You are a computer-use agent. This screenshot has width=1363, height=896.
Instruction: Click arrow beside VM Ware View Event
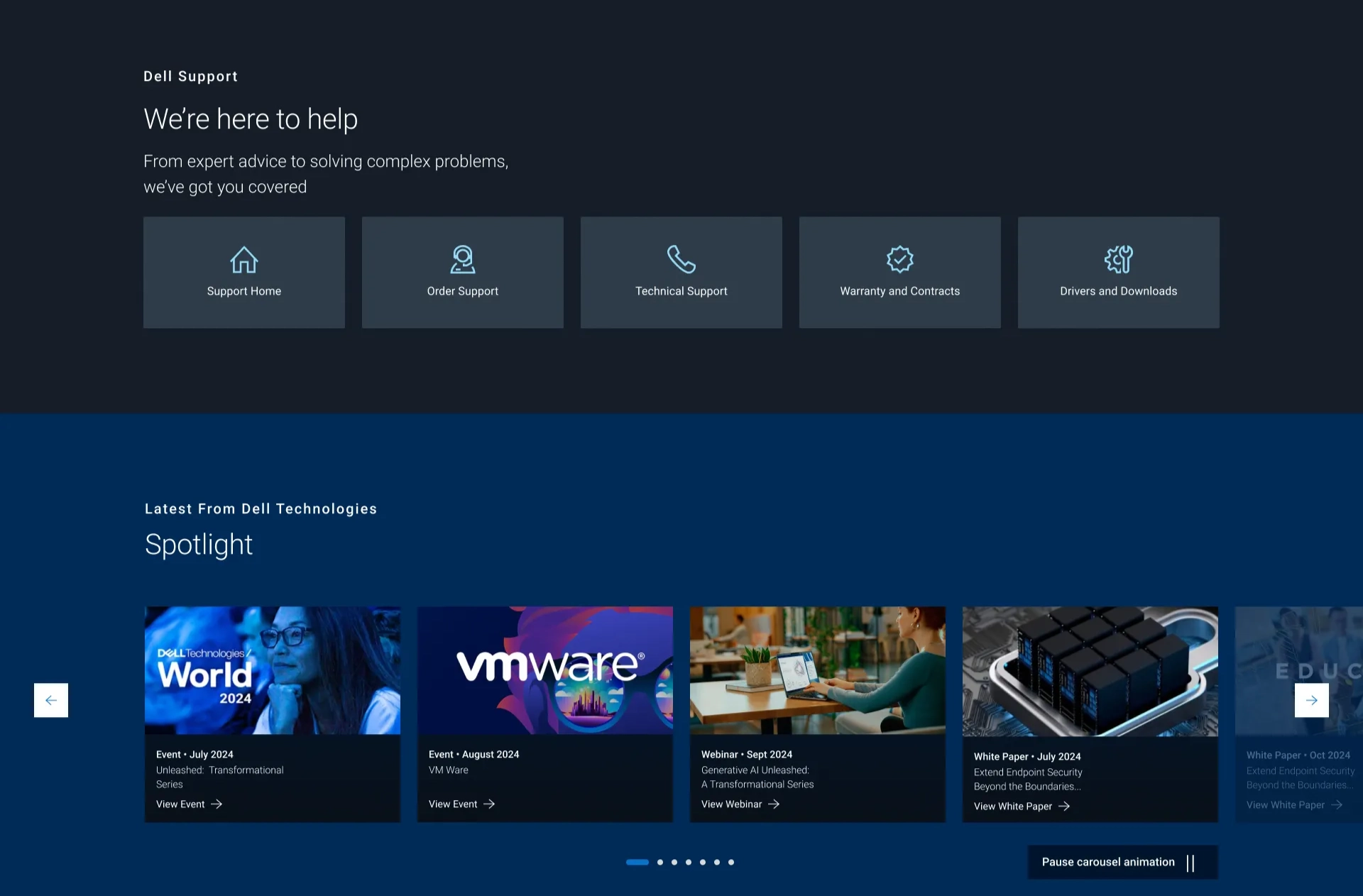489,804
